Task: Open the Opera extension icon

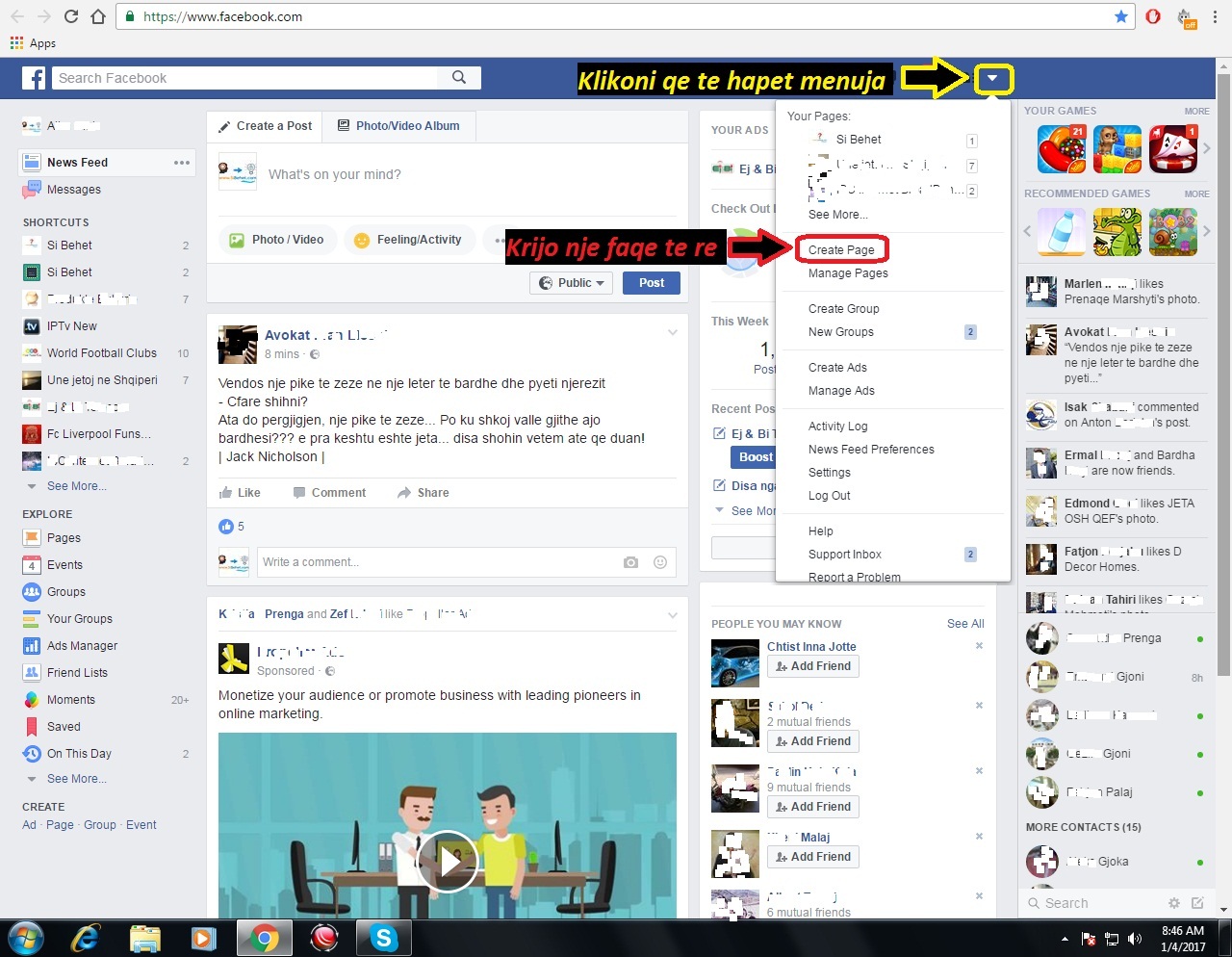Action: point(1153,16)
